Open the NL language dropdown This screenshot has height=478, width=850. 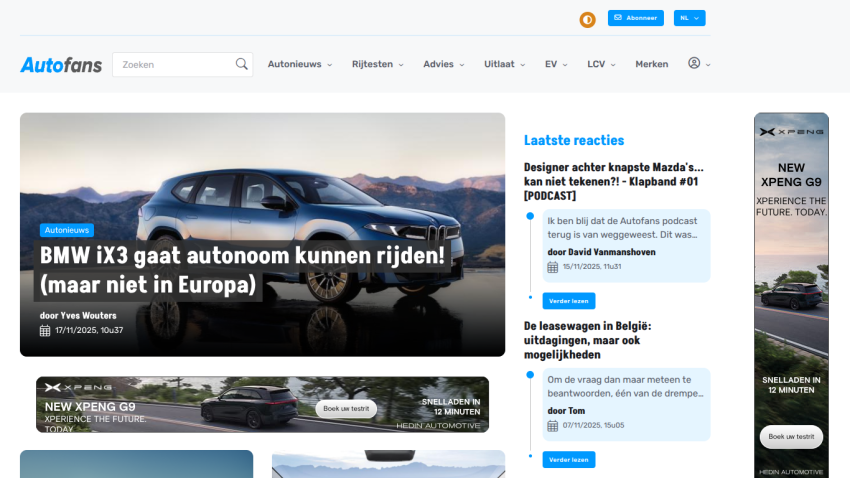(x=689, y=18)
